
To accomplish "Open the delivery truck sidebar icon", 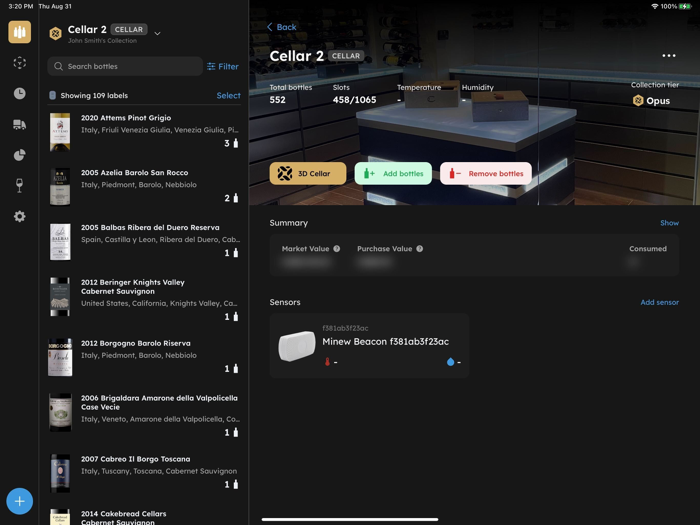I will (20, 125).
